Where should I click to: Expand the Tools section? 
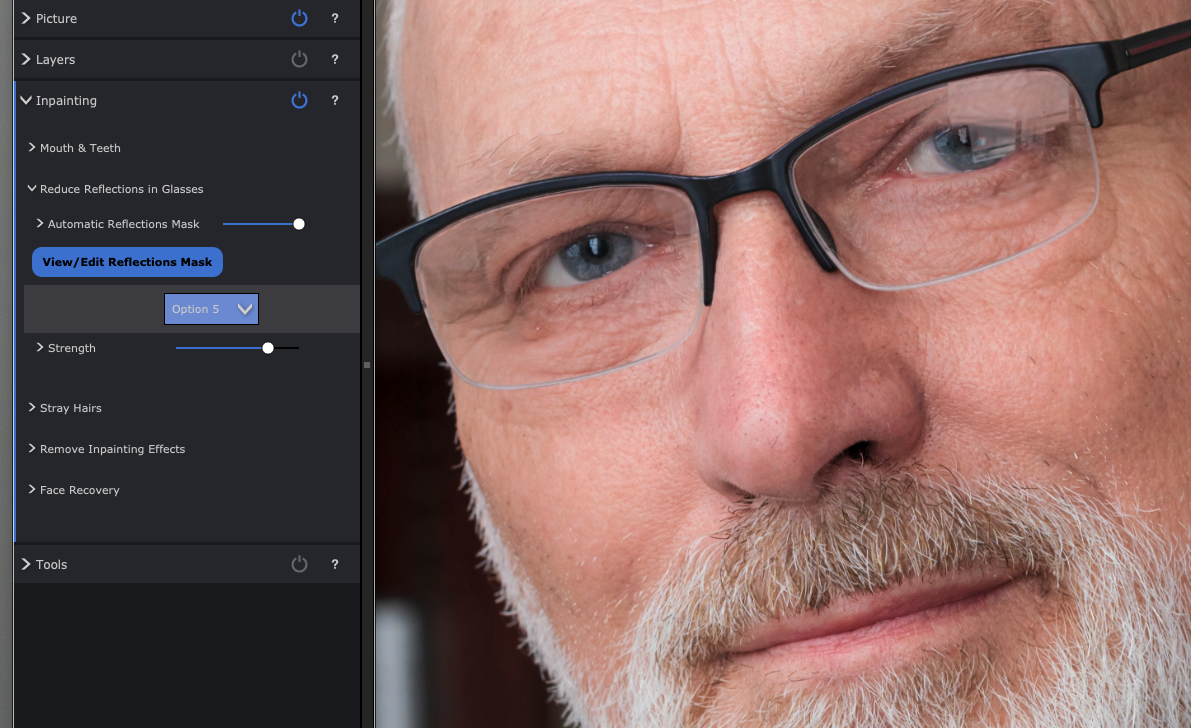(26, 565)
